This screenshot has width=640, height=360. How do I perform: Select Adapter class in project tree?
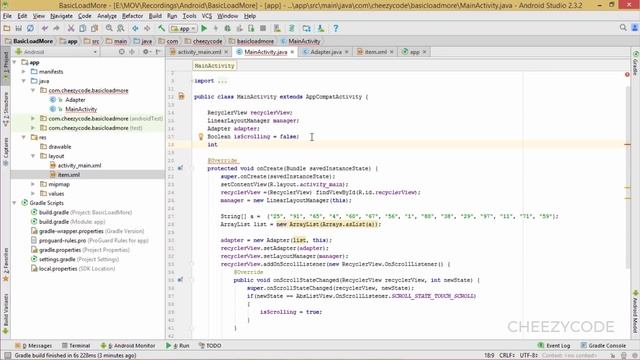(75, 100)
